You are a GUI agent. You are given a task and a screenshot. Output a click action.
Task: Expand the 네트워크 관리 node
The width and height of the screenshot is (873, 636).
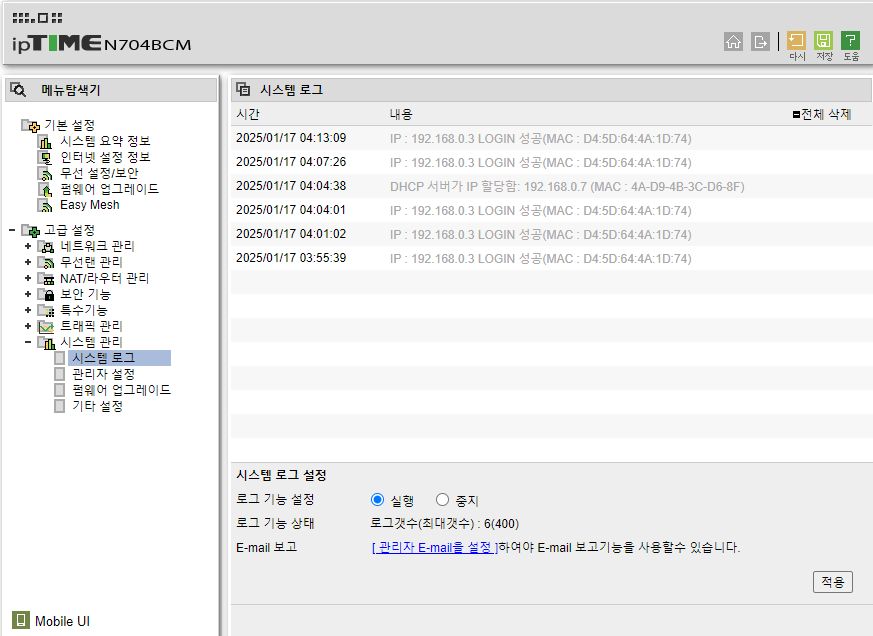28,246
